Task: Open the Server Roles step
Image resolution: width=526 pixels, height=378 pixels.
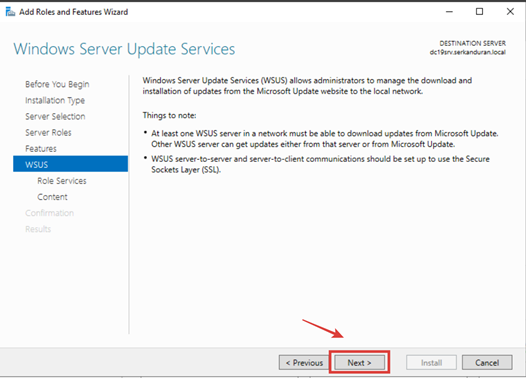Action: (x=48, y=132)
